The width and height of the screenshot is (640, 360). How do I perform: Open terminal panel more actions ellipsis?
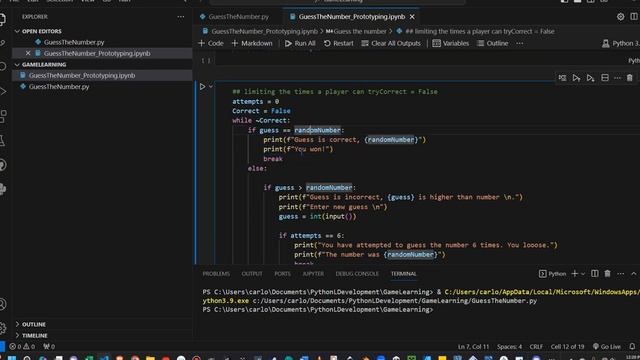tap(620, 274)
